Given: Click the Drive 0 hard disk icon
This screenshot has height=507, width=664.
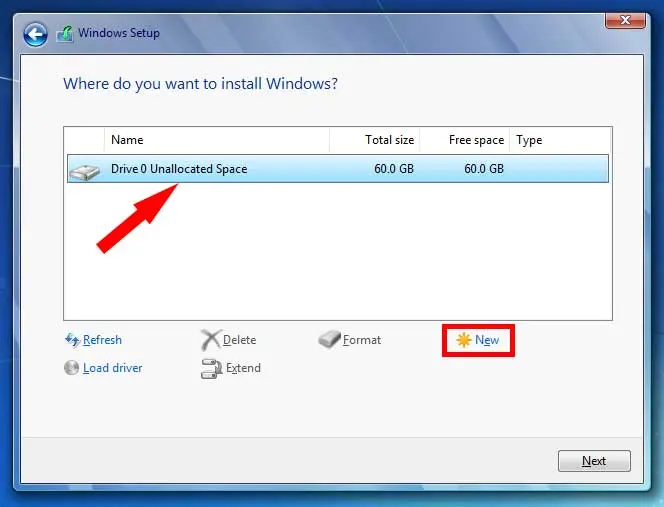Looking at the screenshot, I should (x=85, y=170).
